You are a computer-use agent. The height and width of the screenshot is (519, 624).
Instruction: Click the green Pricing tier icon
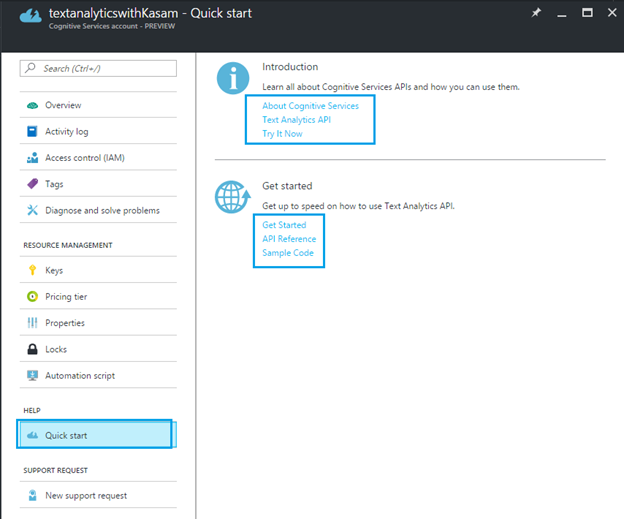click(33, 297)
